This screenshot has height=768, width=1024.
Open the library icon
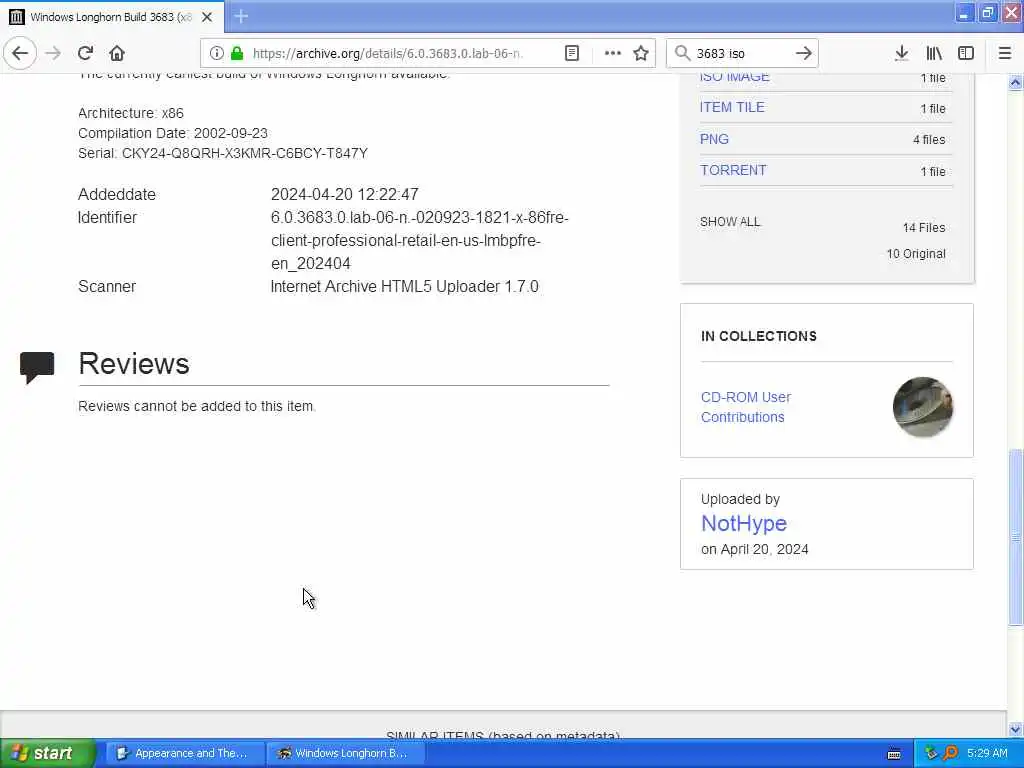934,53
